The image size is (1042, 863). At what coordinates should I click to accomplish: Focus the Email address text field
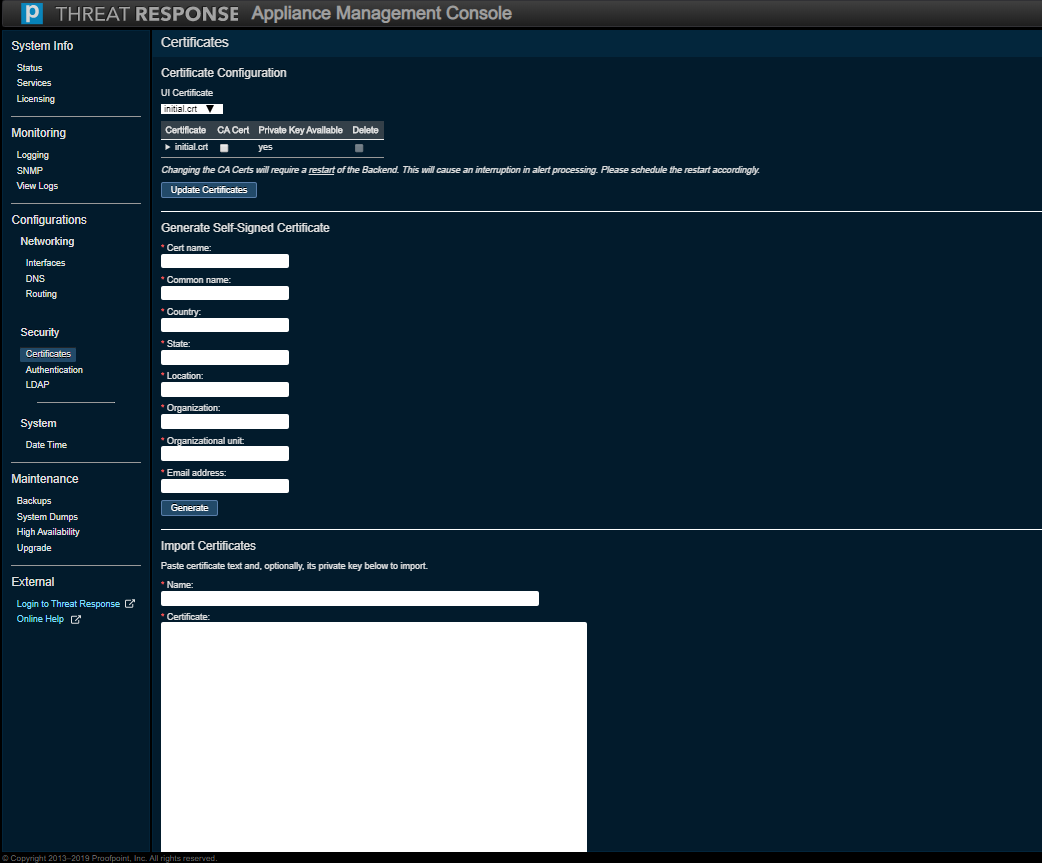click(225, 486)
